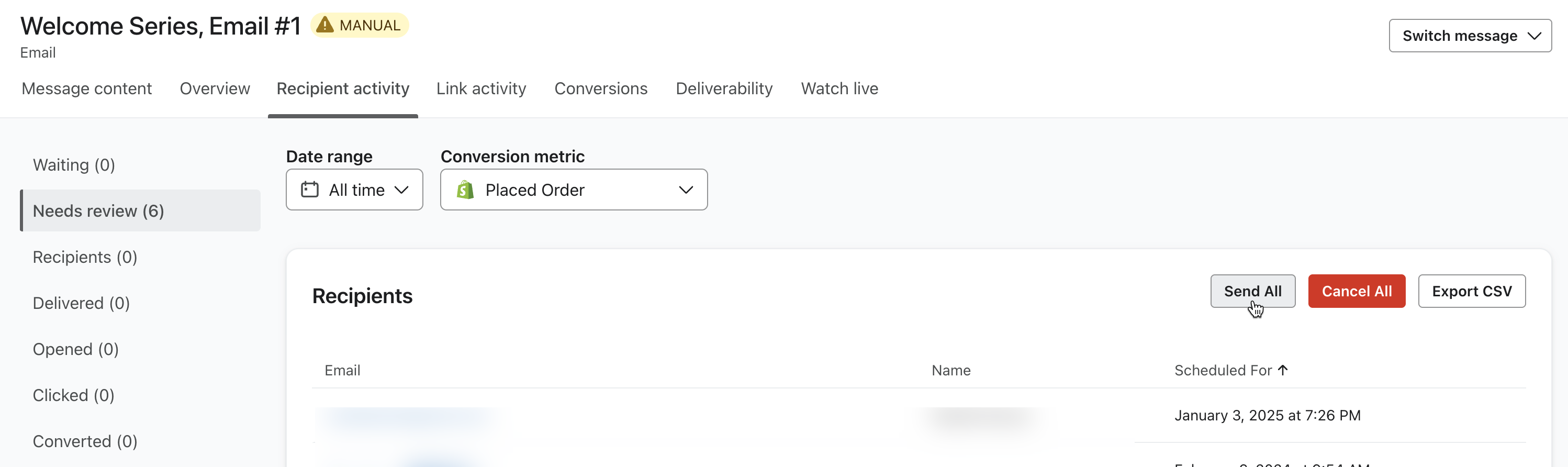This screenshot has width=1568, height=467.
Task: Select the Conversions tab
Action: 600,89
